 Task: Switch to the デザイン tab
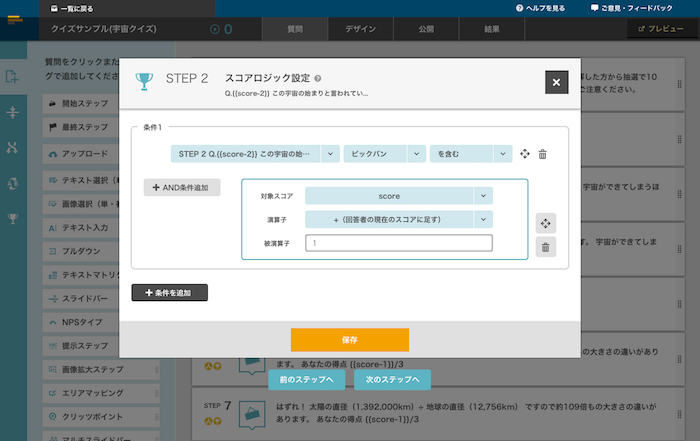[x=361, y=29]
